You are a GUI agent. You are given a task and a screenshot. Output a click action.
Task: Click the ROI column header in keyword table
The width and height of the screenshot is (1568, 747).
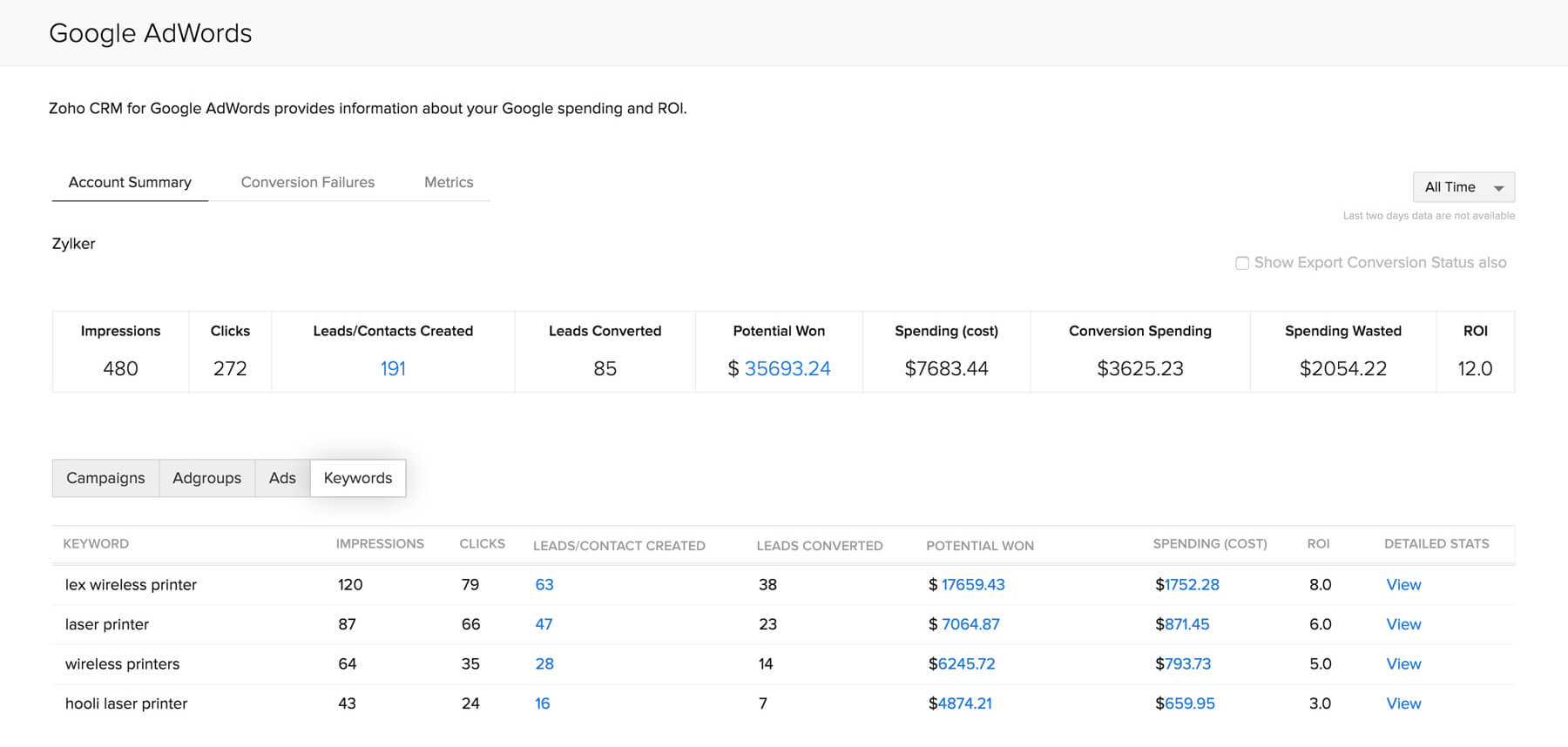(x=1318, y=543)
